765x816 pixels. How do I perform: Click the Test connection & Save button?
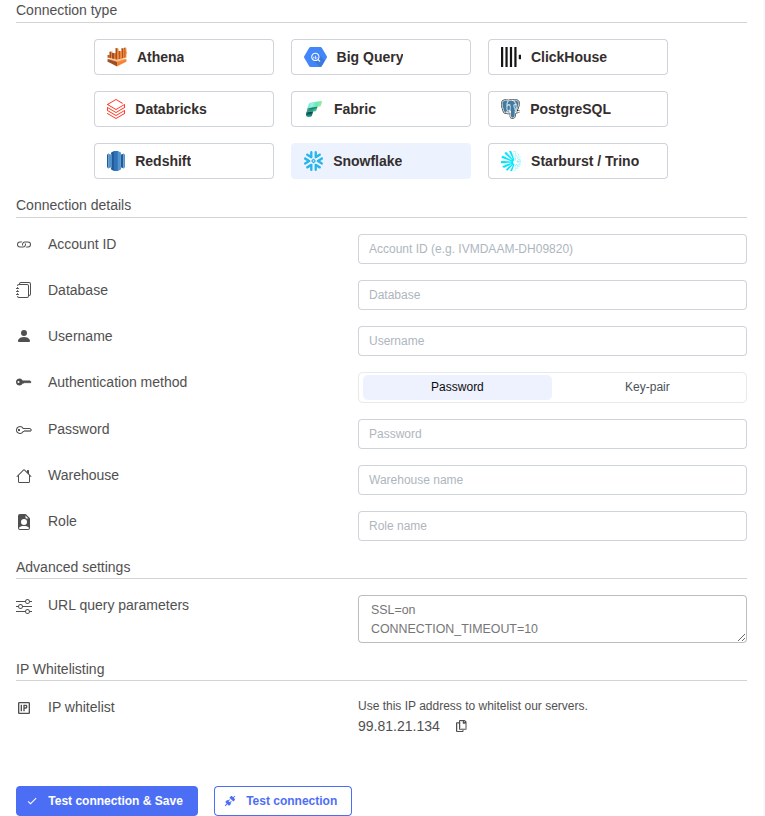(107, 800)
